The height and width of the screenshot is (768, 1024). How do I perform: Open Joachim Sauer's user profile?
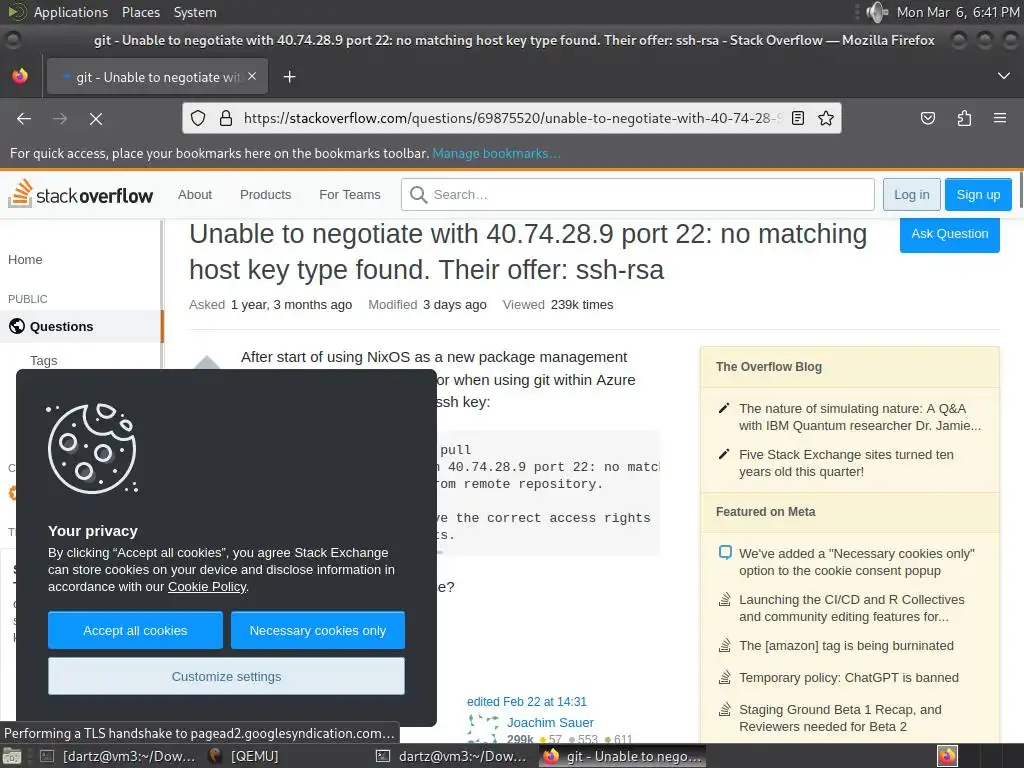pos(550,722)
